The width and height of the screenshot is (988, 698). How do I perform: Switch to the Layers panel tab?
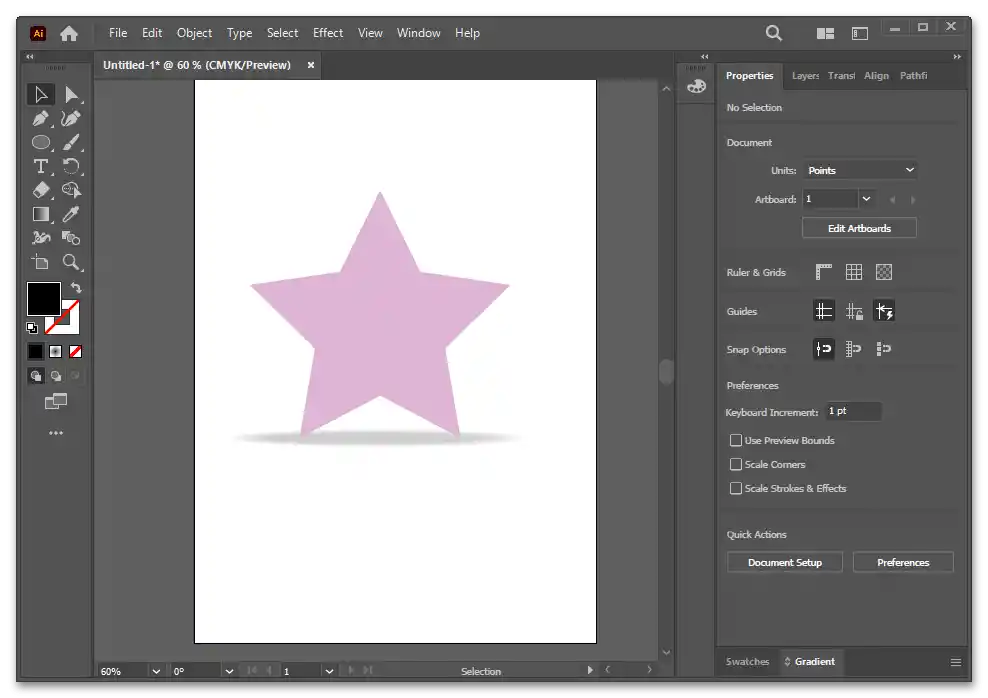coord(805,76)
